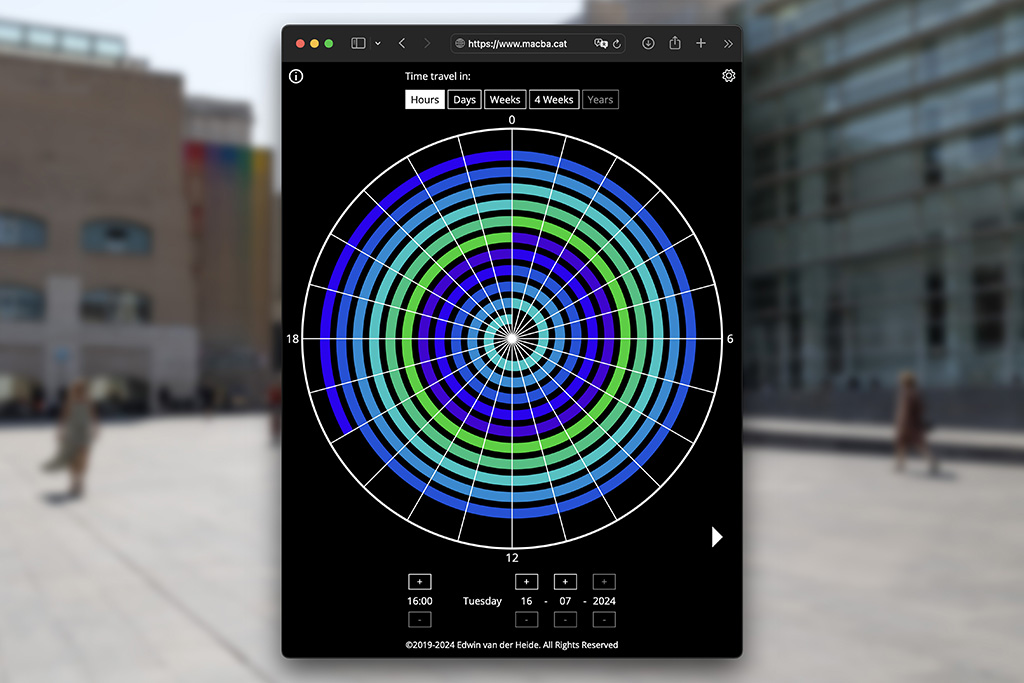Maximize the Safari window
This screenshot has width=1024, height=683.
[329, 44]
